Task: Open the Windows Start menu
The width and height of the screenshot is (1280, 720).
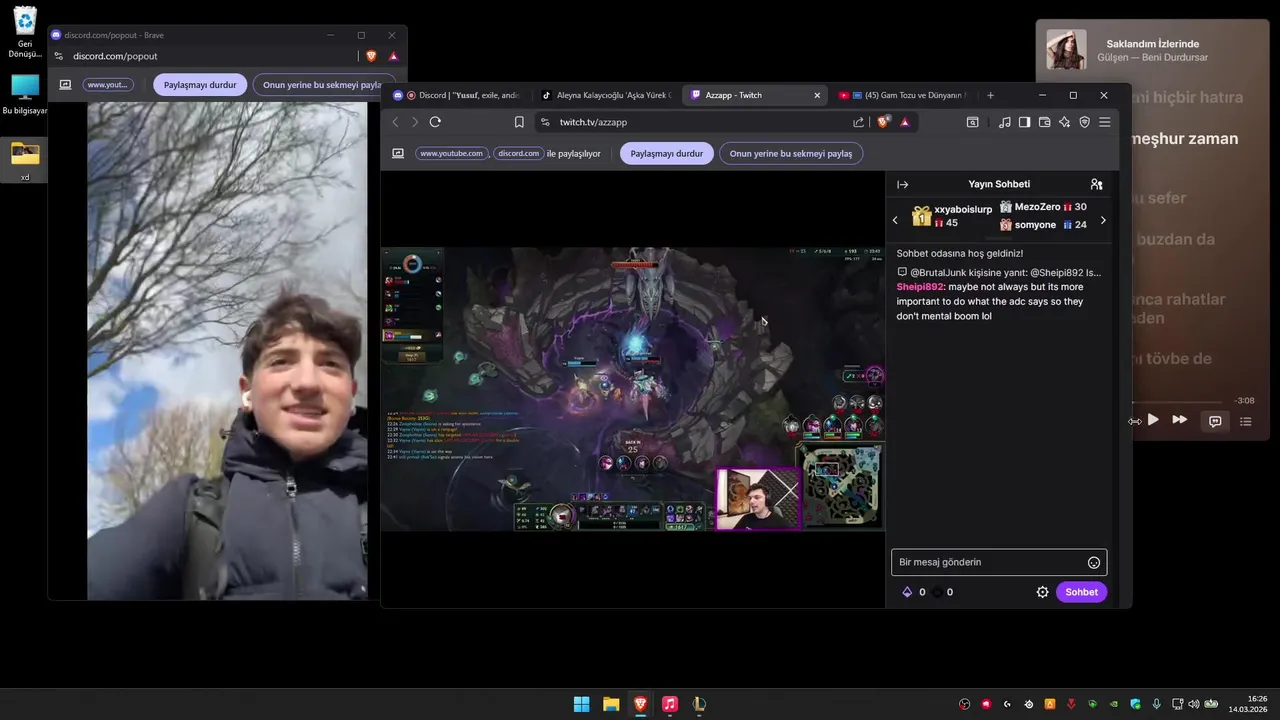Action: [x=581, y=704]
